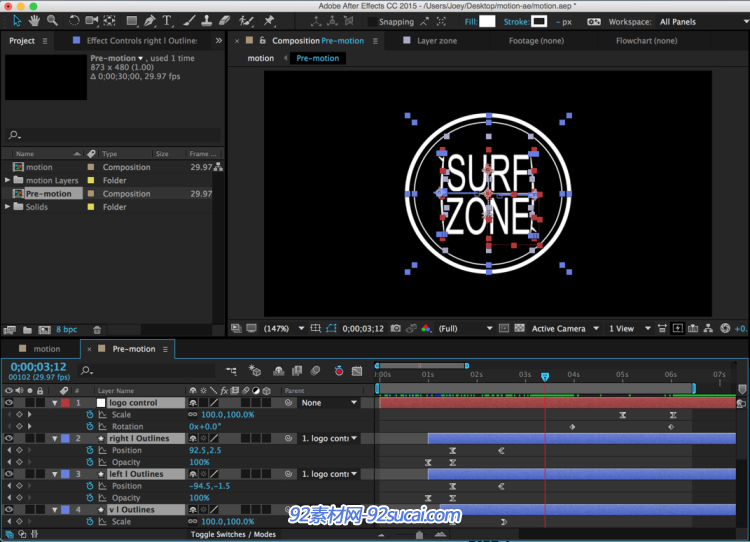Select the Horizontal Type tool

[x=166, y=21]
